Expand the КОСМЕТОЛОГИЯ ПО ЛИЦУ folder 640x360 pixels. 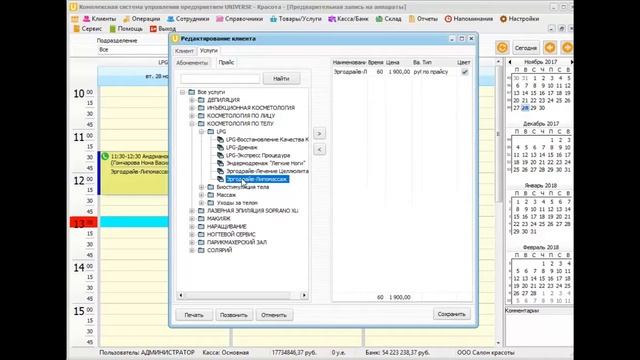coord(192,116)
